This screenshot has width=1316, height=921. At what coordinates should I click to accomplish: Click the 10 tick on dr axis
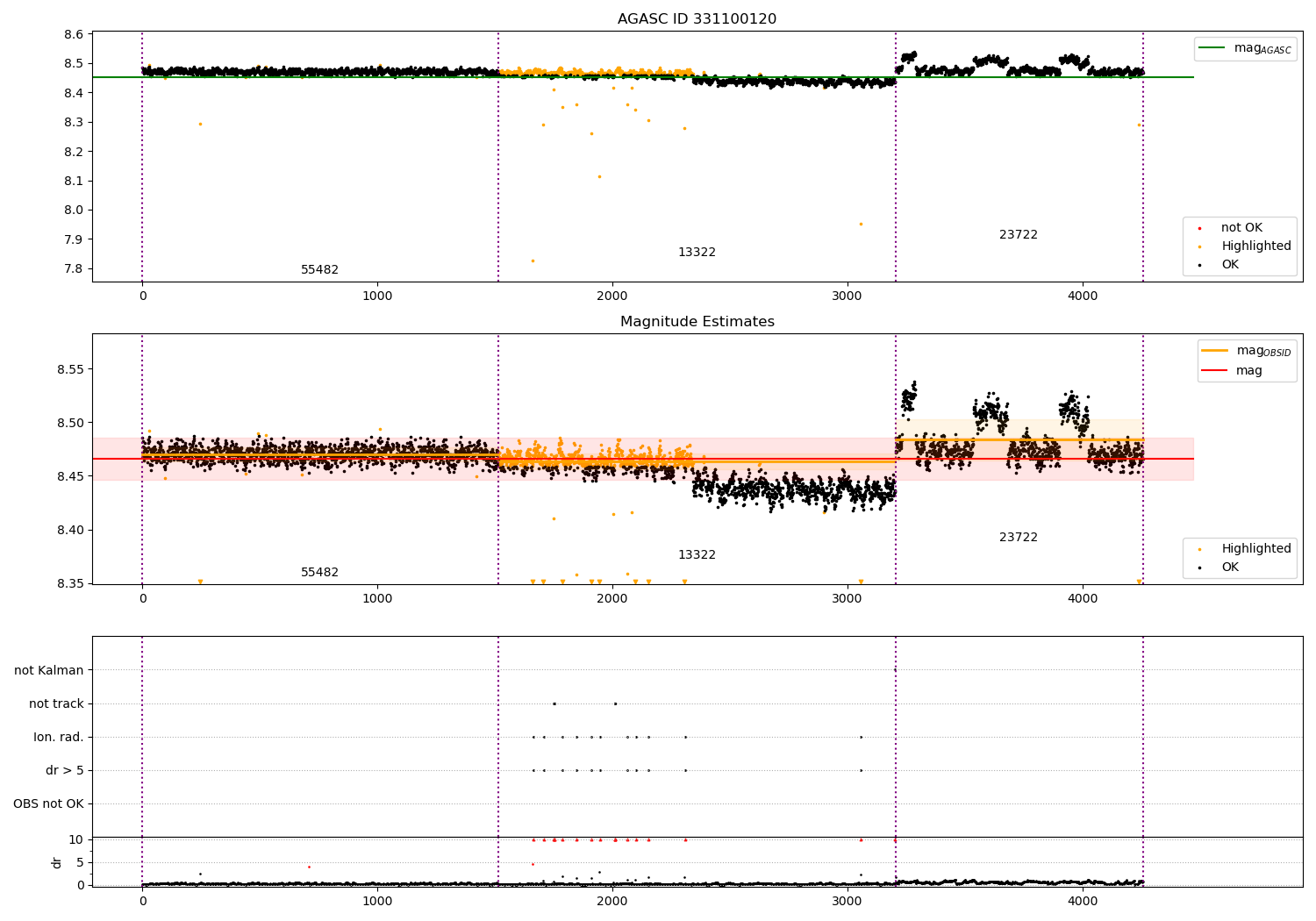(x=76, y=839)
